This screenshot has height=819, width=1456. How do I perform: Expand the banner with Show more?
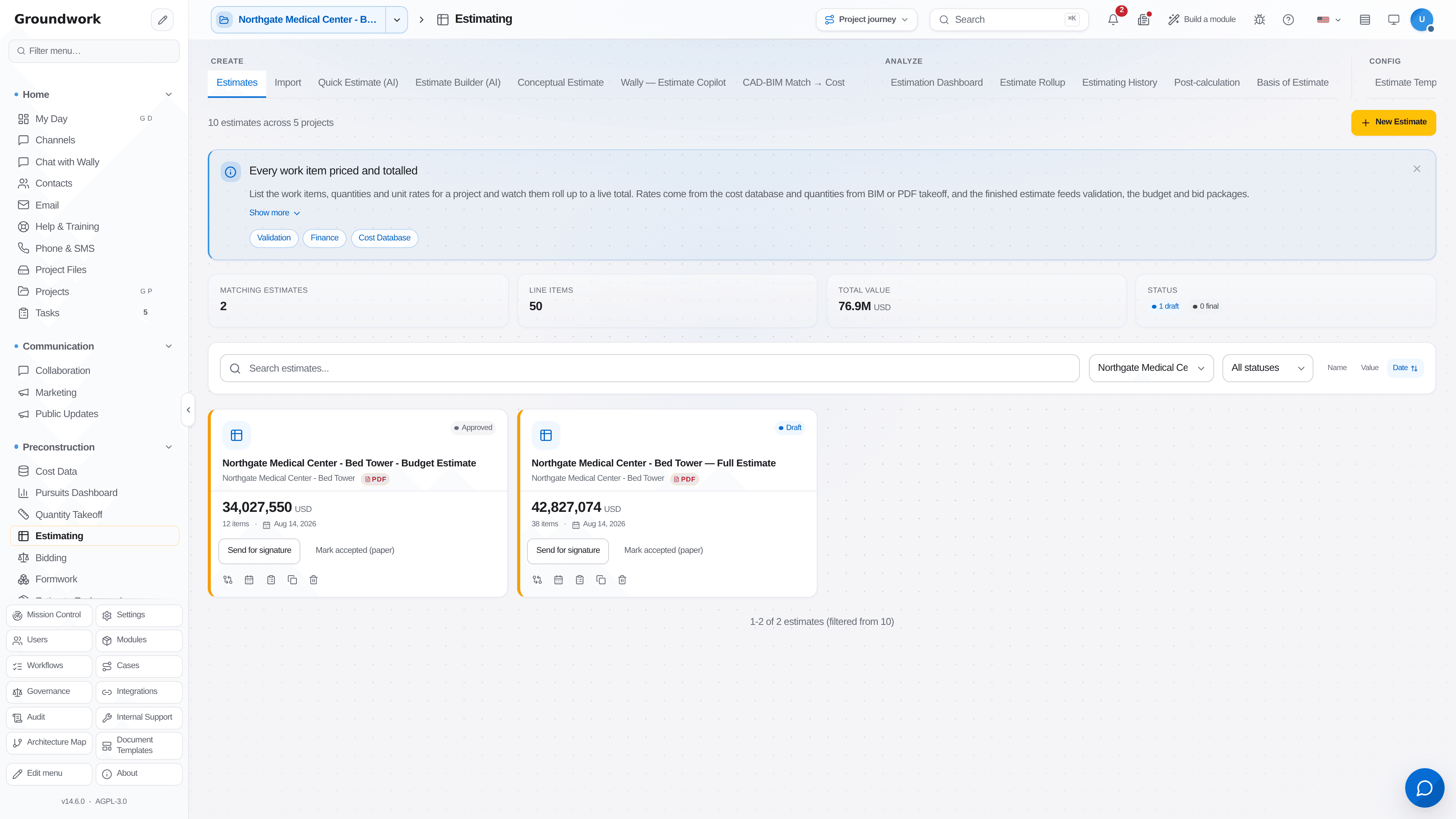(275, 213)
